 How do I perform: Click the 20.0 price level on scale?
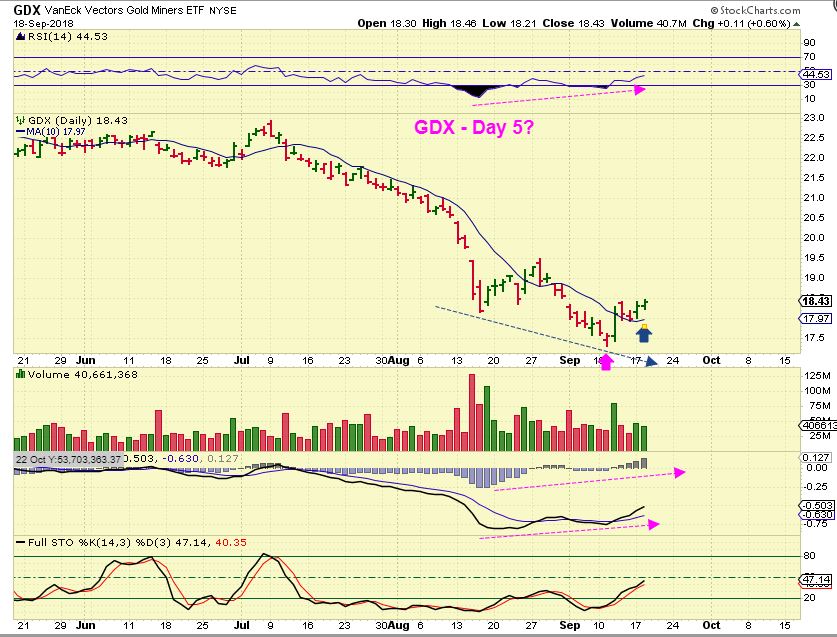[x=814, y=238]
